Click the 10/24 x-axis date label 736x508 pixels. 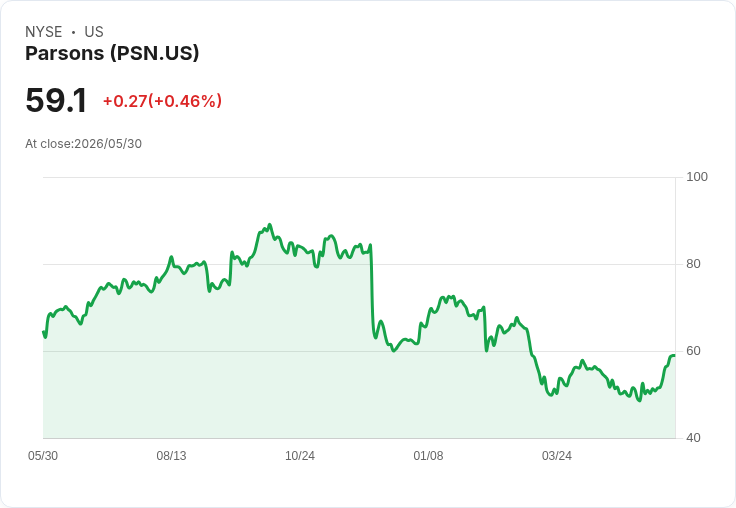tap(300, 455)
